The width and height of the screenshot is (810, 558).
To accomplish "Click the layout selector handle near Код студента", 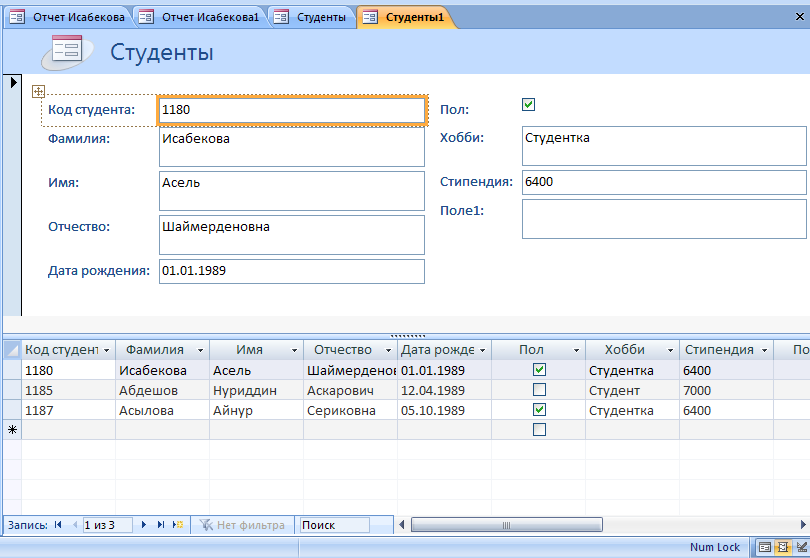I will [x=39, y=91].
